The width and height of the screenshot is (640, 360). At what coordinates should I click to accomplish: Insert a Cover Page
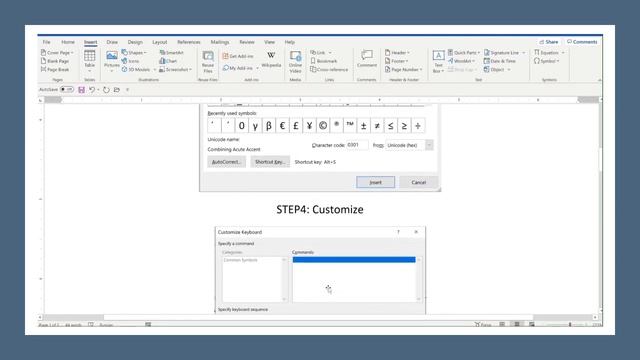coord(57,53)
